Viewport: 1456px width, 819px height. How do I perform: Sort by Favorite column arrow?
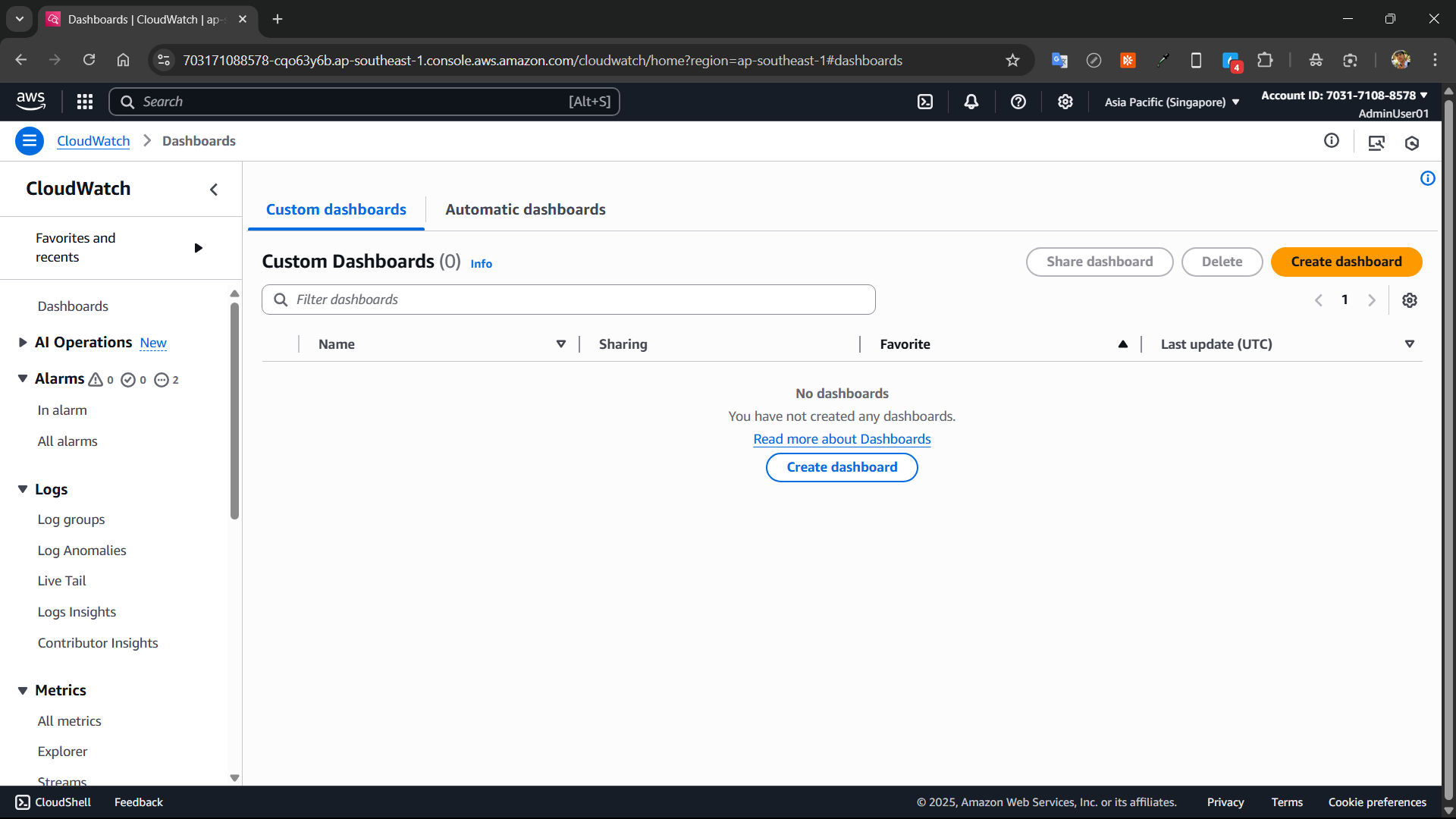[1123, 344]
